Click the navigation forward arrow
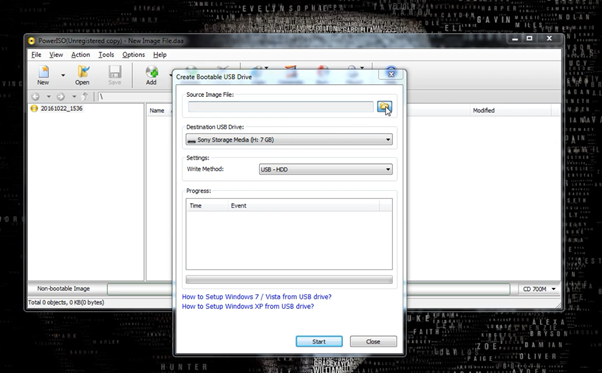 61,96
